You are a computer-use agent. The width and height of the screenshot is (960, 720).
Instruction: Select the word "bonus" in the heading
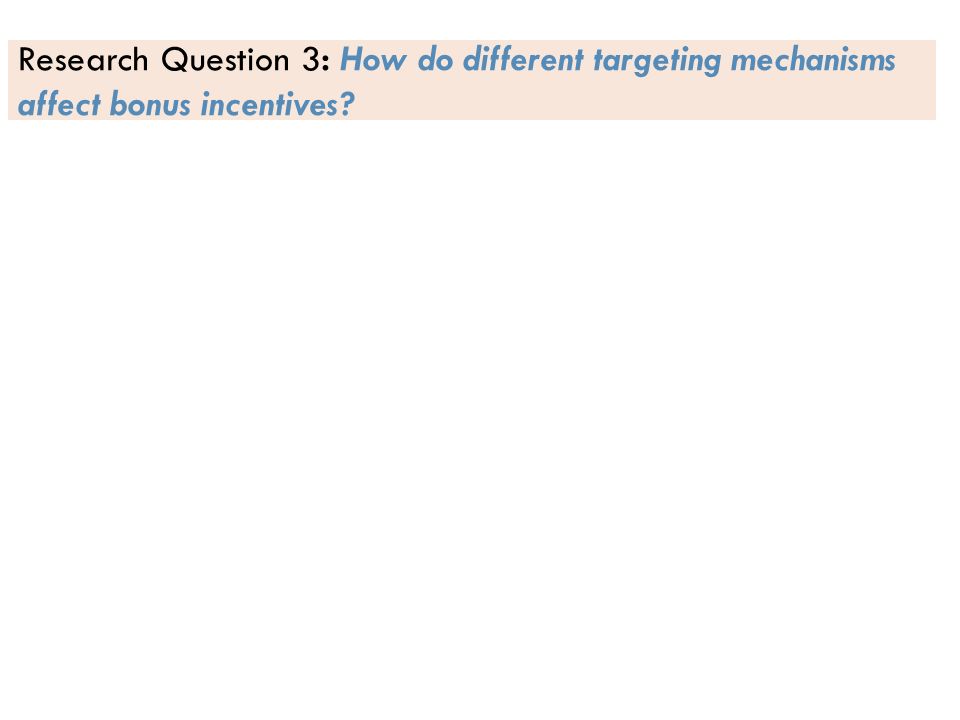pyautogui.click(x=150, y=104)
